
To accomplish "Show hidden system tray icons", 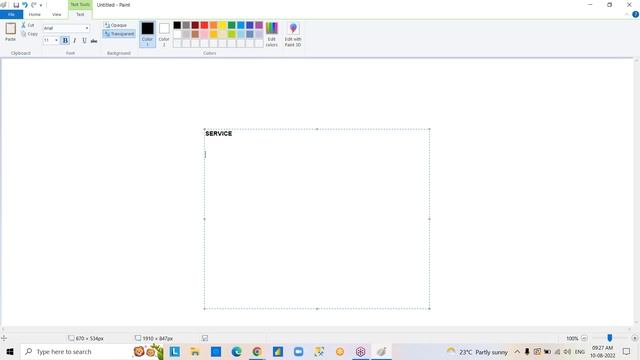I will click(517, 351).
